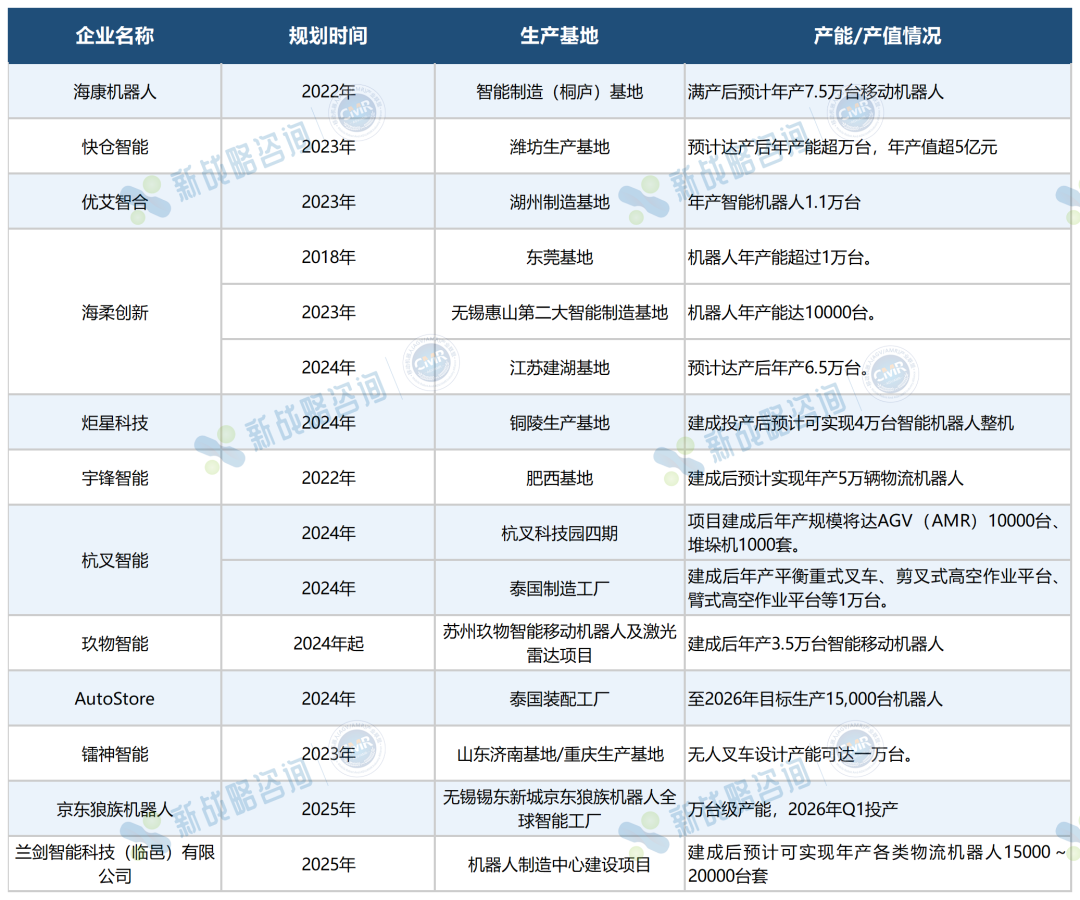Select the 炬星科技 company cell
This screenshot has width=1080, height=900.
point(114,423)
